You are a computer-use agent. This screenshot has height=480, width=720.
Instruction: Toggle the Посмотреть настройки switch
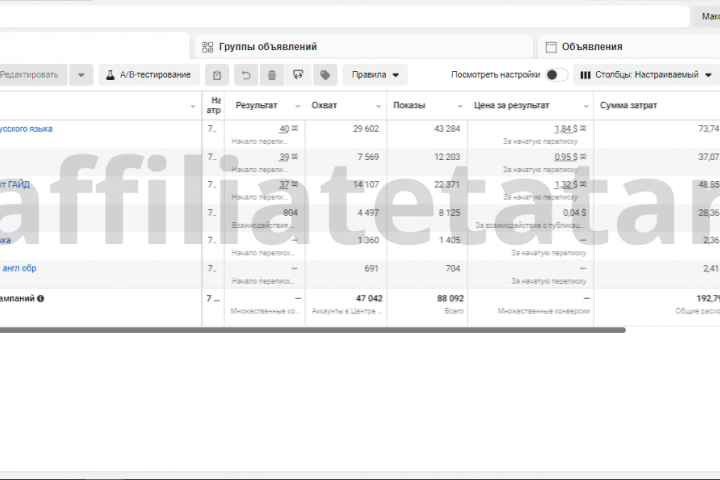[556, 75]
